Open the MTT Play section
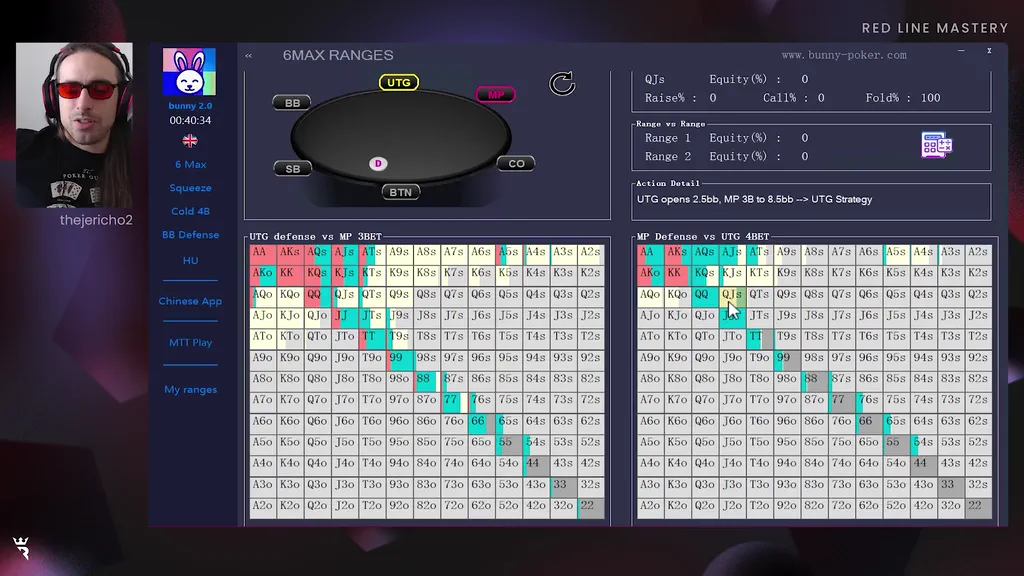The height and width of the screenshot is (576, 1024). pyautogui.click(x=190, y=343)
